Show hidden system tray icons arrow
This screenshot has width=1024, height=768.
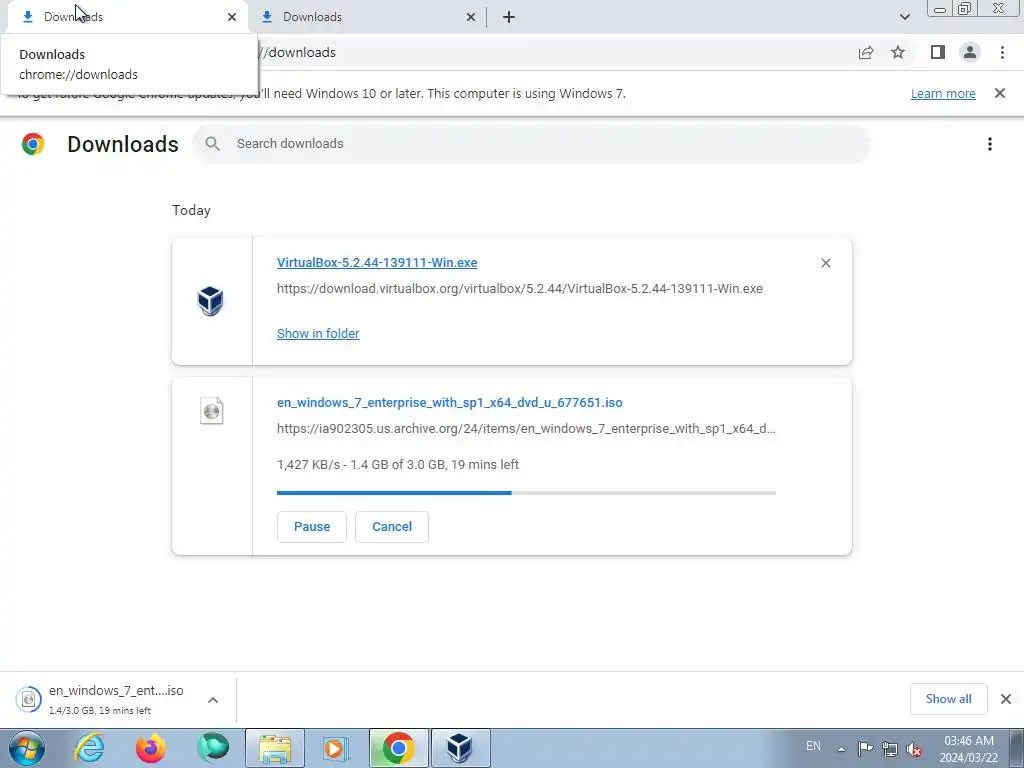[x=842, y=749]
